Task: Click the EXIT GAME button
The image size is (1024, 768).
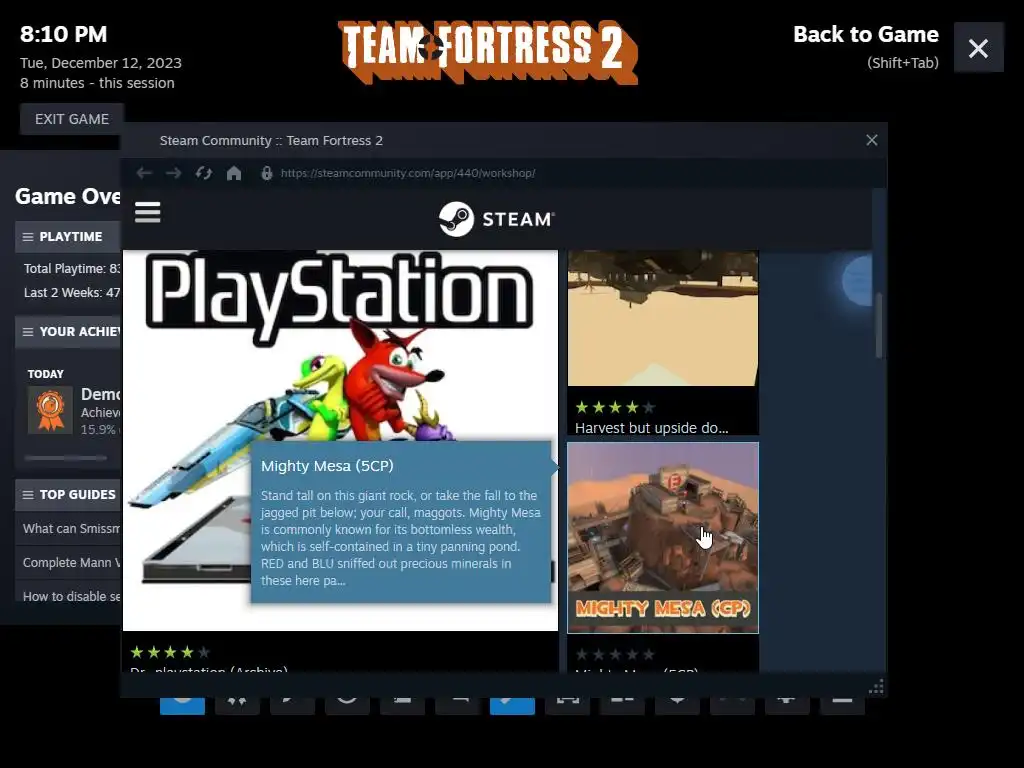Action: (x=72, y=119)
